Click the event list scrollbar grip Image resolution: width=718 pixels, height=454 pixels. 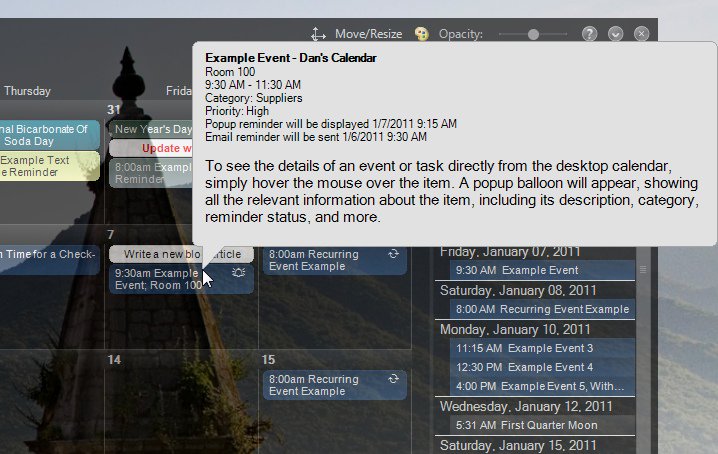[643, 269]
